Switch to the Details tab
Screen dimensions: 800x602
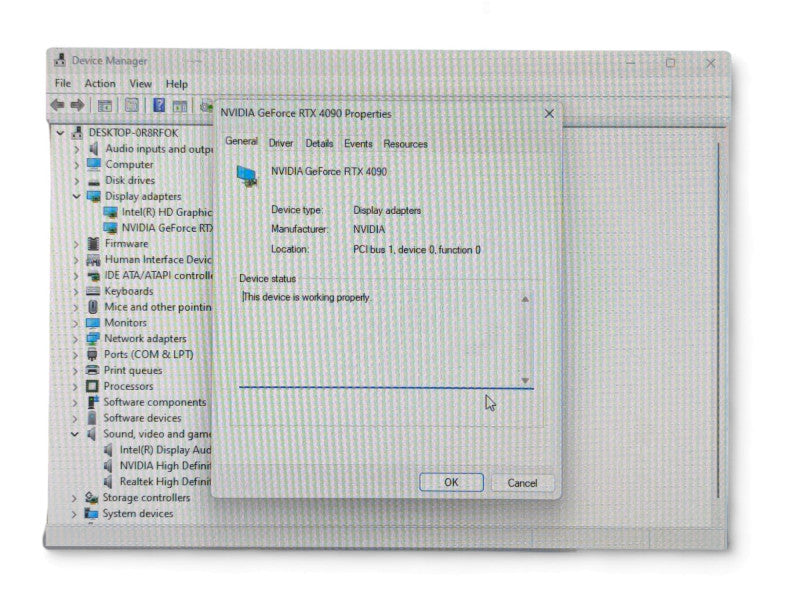319,144
